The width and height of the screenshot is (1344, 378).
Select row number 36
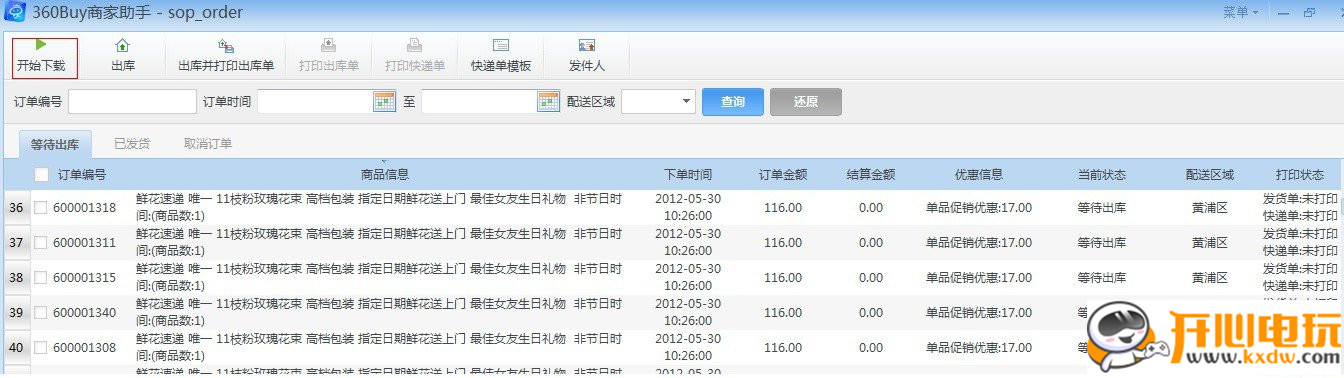coord(16,208)
